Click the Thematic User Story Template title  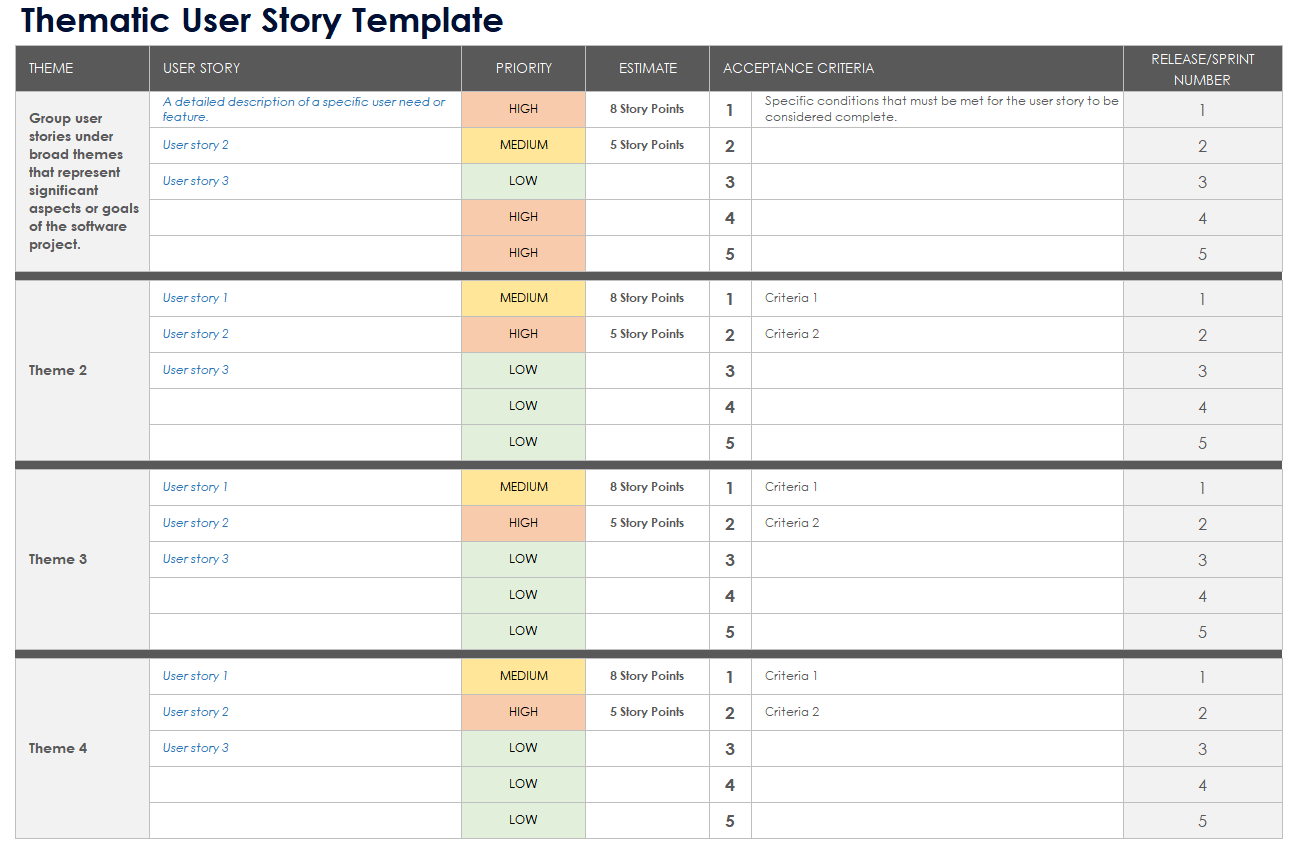[x=262, y=20]
